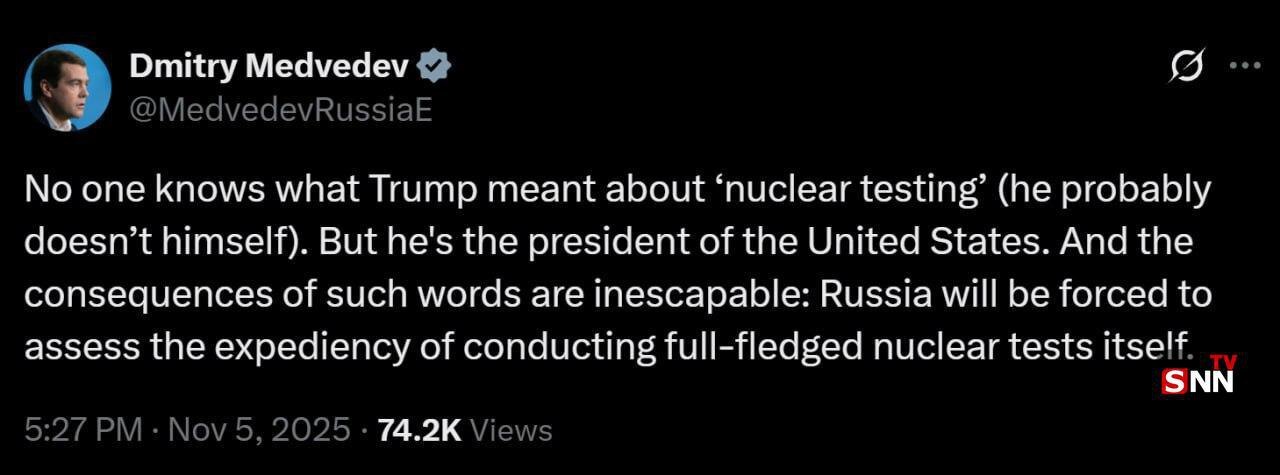
Task: Click the SNN logo watermark
Action: tap(1199, 378)
